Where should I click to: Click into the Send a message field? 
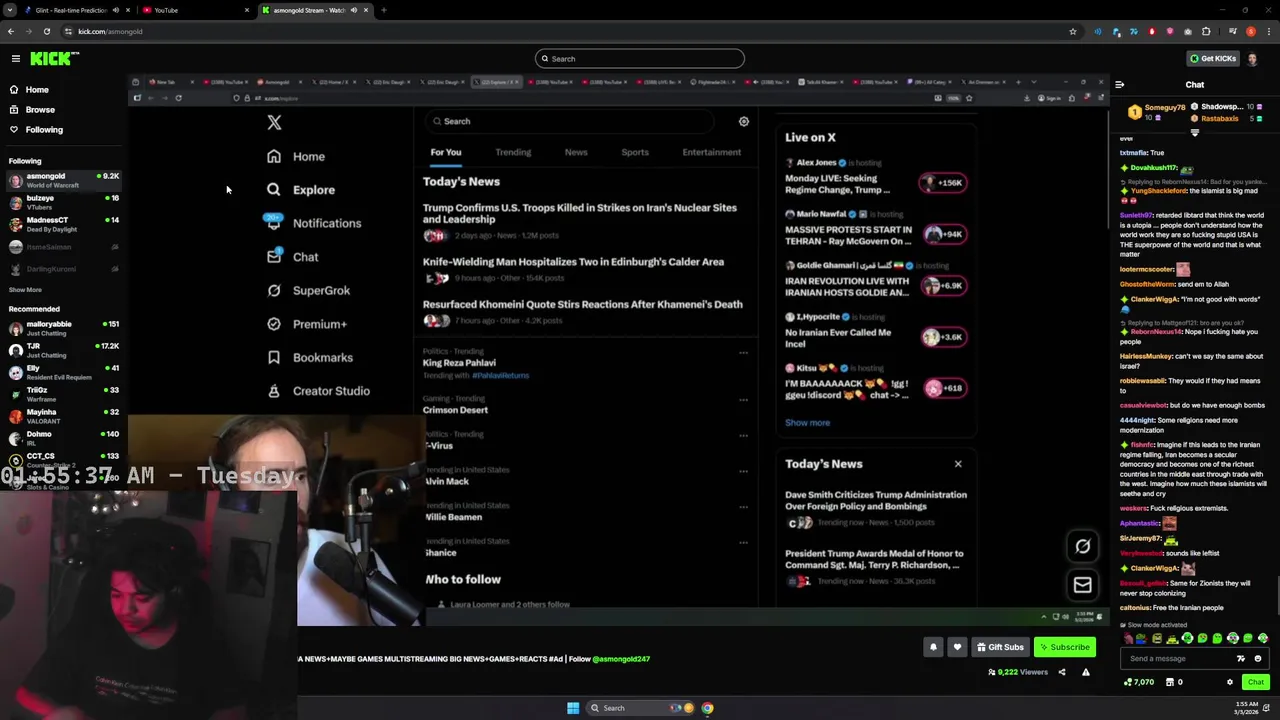(x=1178, y=659)
